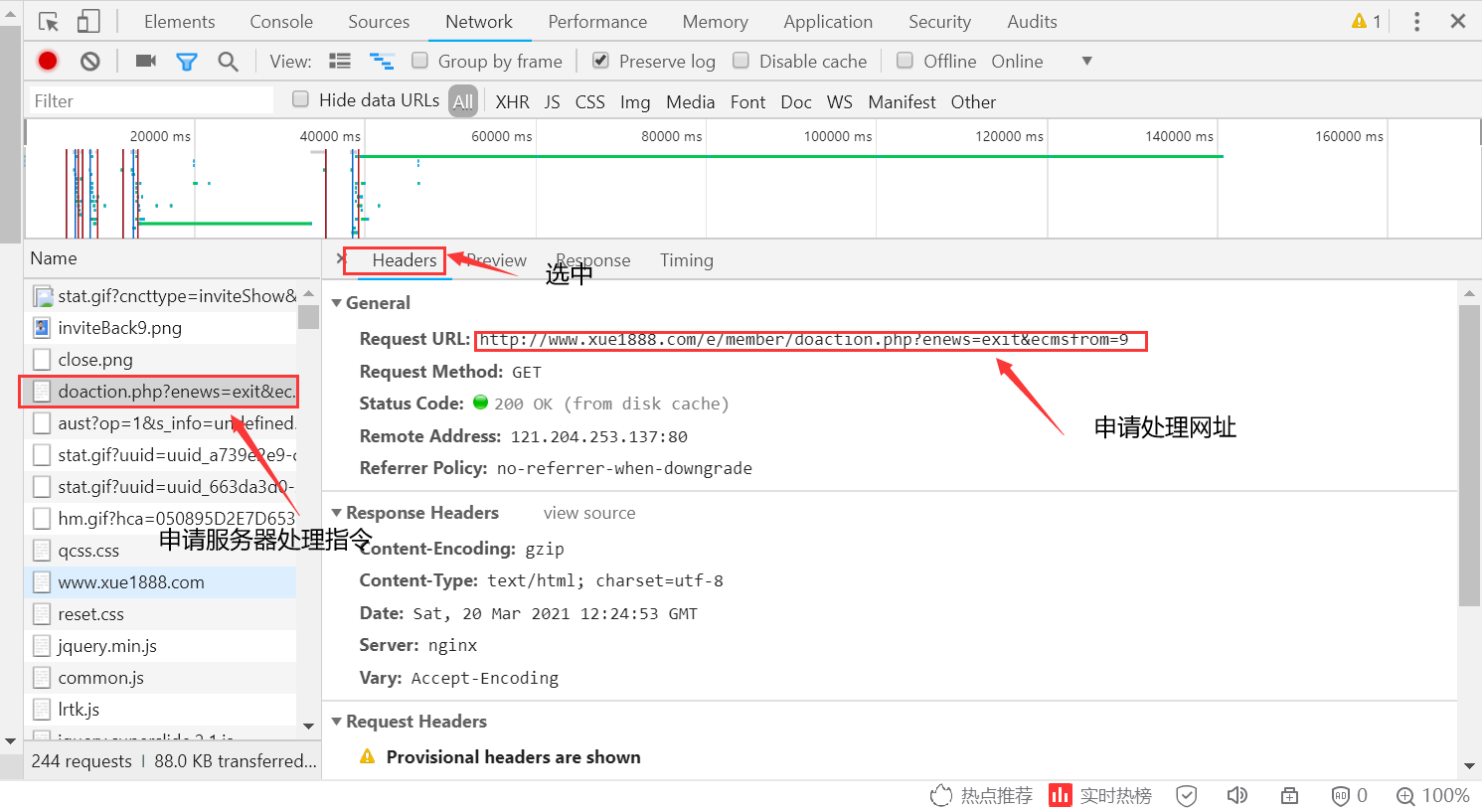Image resolution: width=1482 pixels, height=812 pixels.
Task: Select the reset.css request
Action: point(160,614)
